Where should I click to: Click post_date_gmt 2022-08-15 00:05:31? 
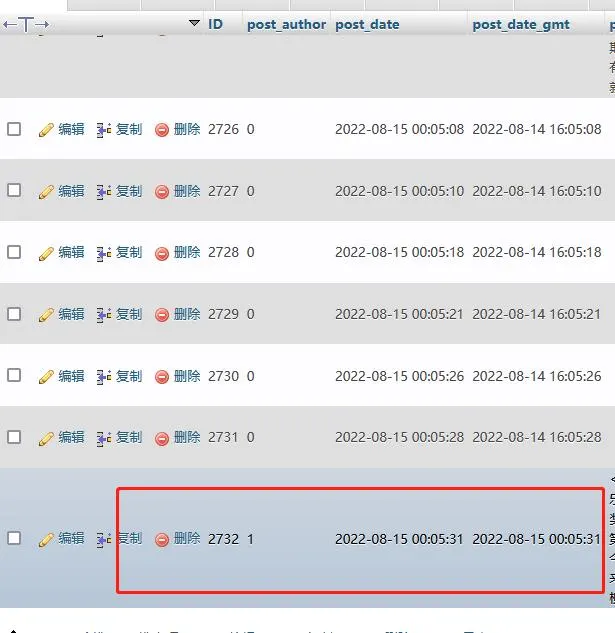click(536, 539)
